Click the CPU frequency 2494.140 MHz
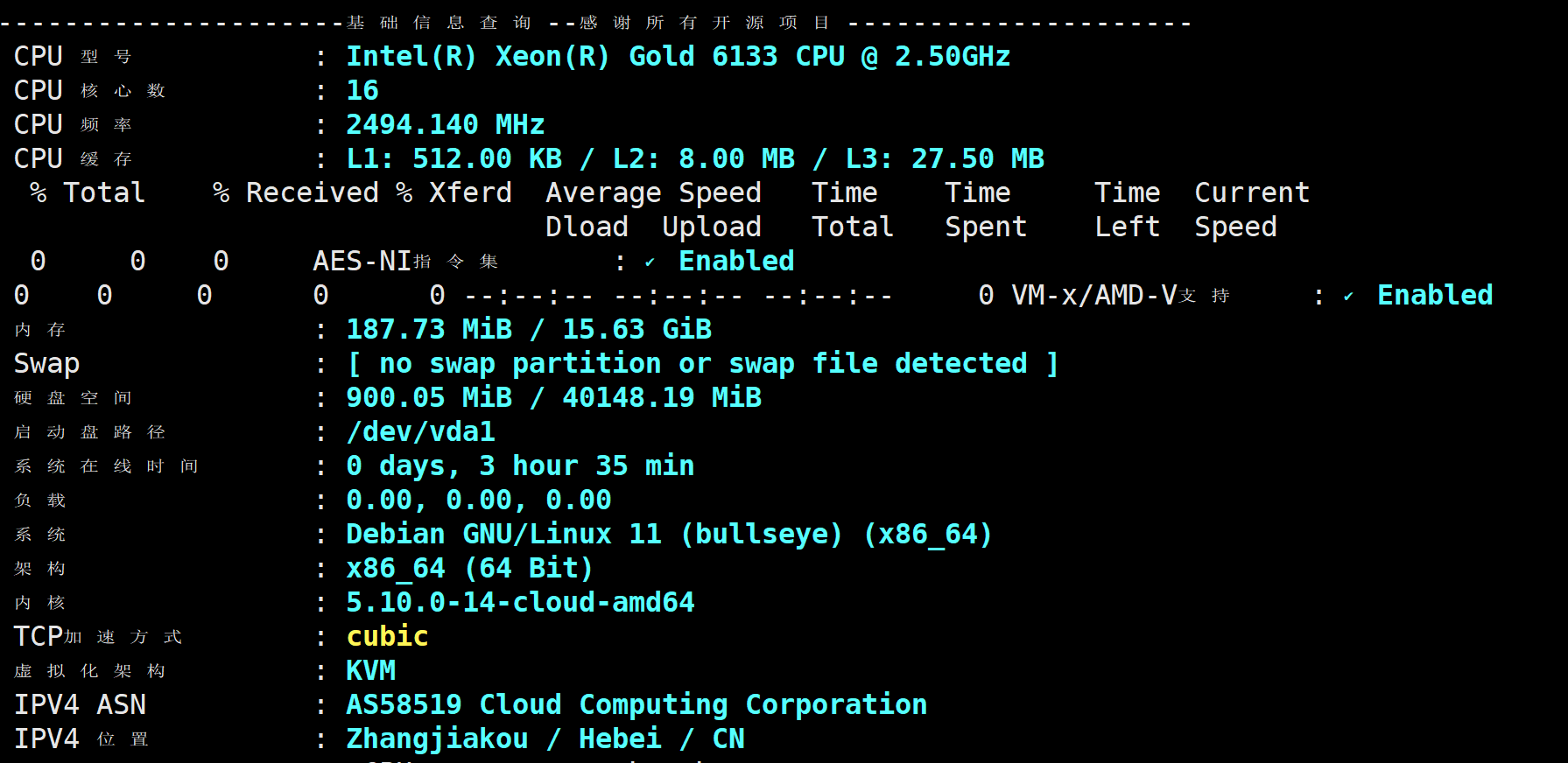 point(446,124)
